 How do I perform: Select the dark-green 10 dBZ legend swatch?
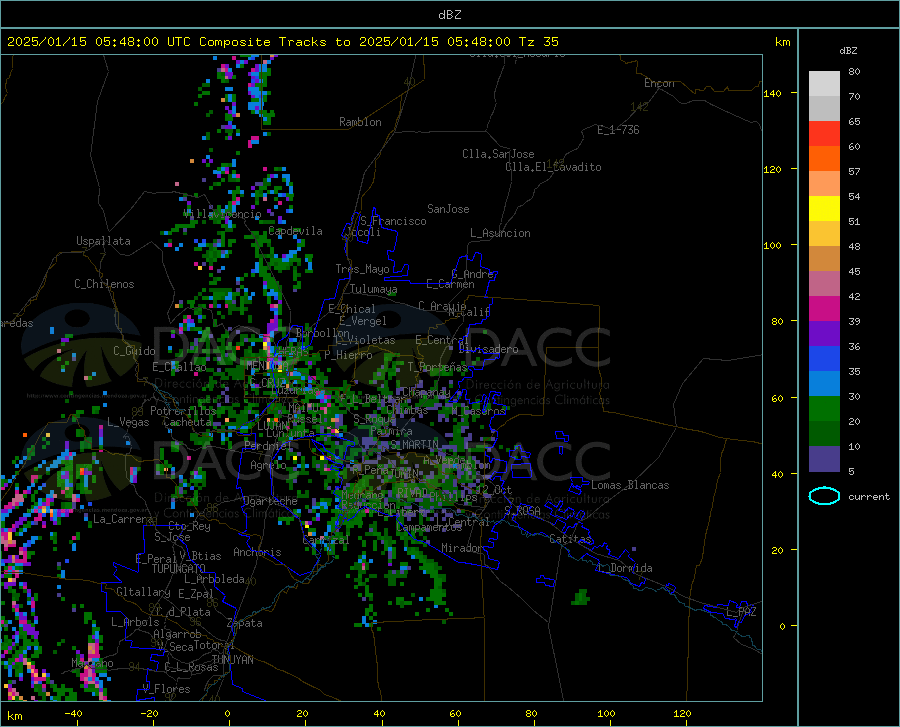point(824,434)
